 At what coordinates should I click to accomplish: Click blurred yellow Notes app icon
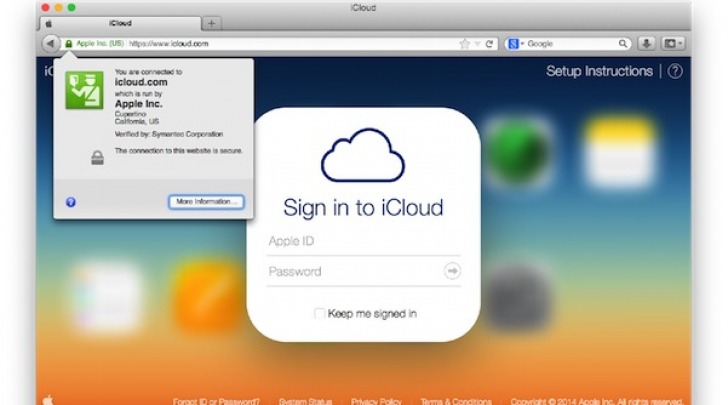620,153
